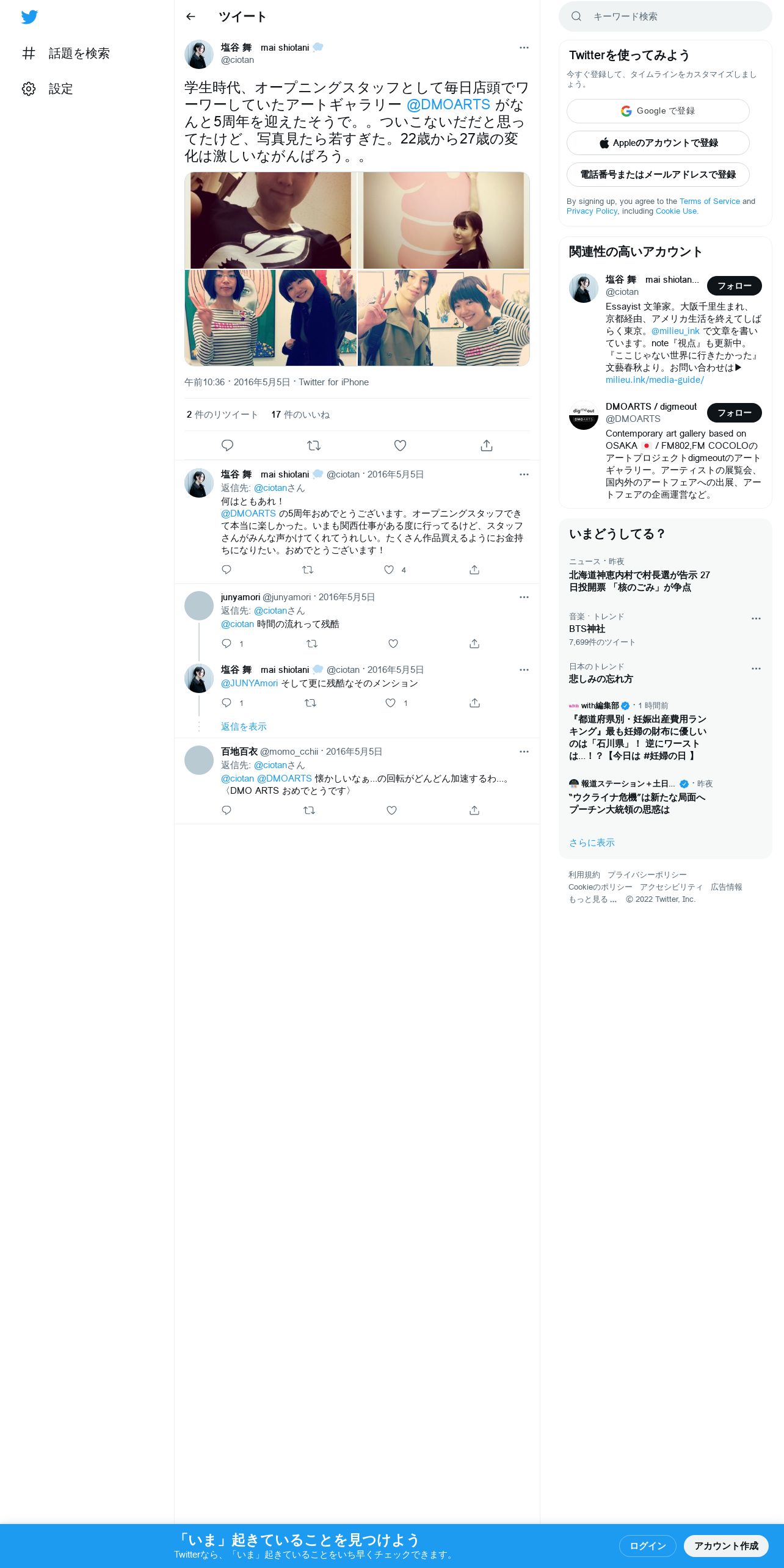The image size is (784, 1568).
Task: Follow DMOARTS / digmeout account
Action: tap(734, 413)
